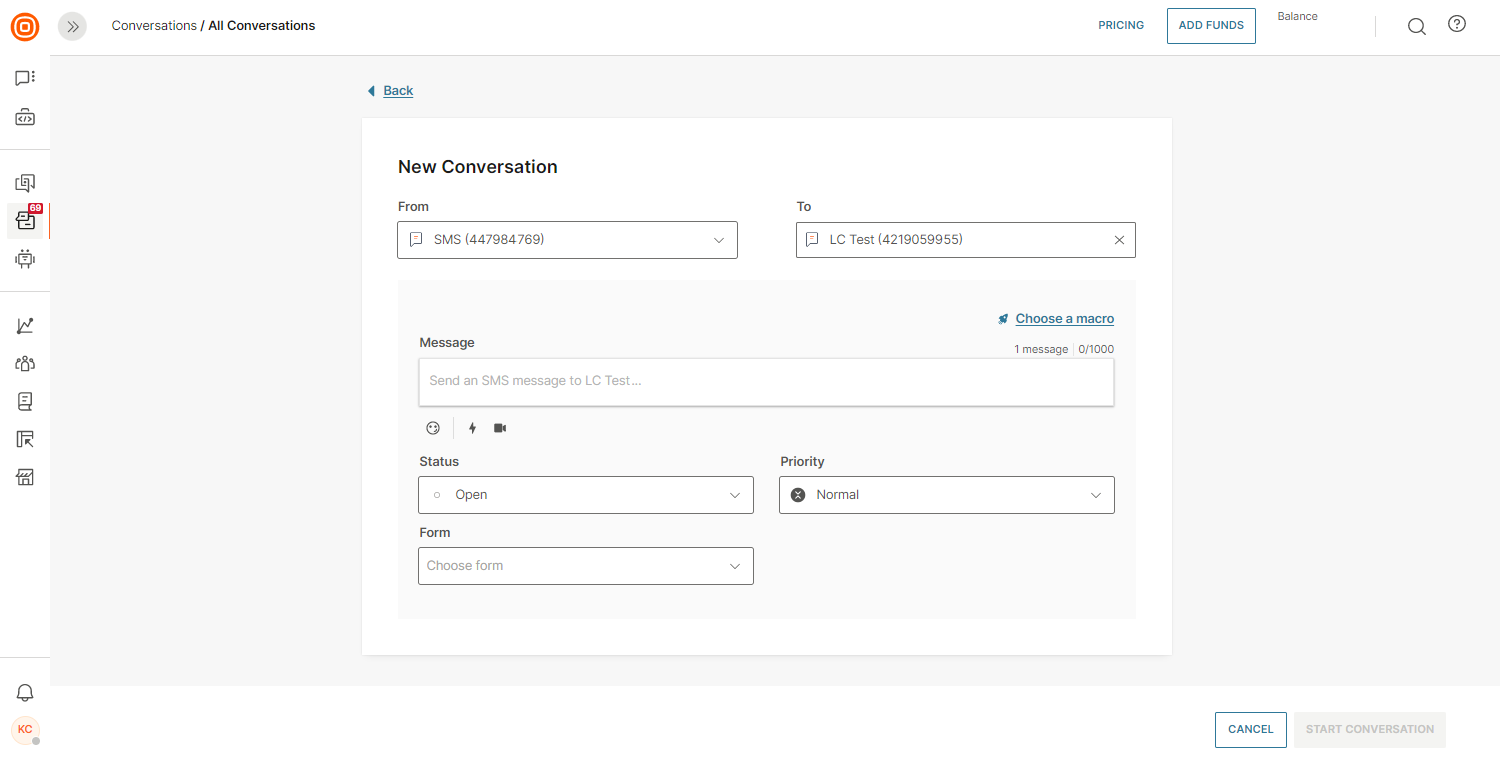Viewport: 1500px width, 766px height.
Task: Click the search magnifier icon in header
Action: [x=1416, y=26]
